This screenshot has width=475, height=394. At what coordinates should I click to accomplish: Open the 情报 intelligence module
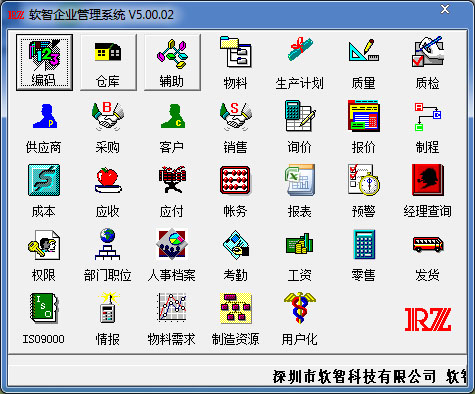click(x=108, y=319)
